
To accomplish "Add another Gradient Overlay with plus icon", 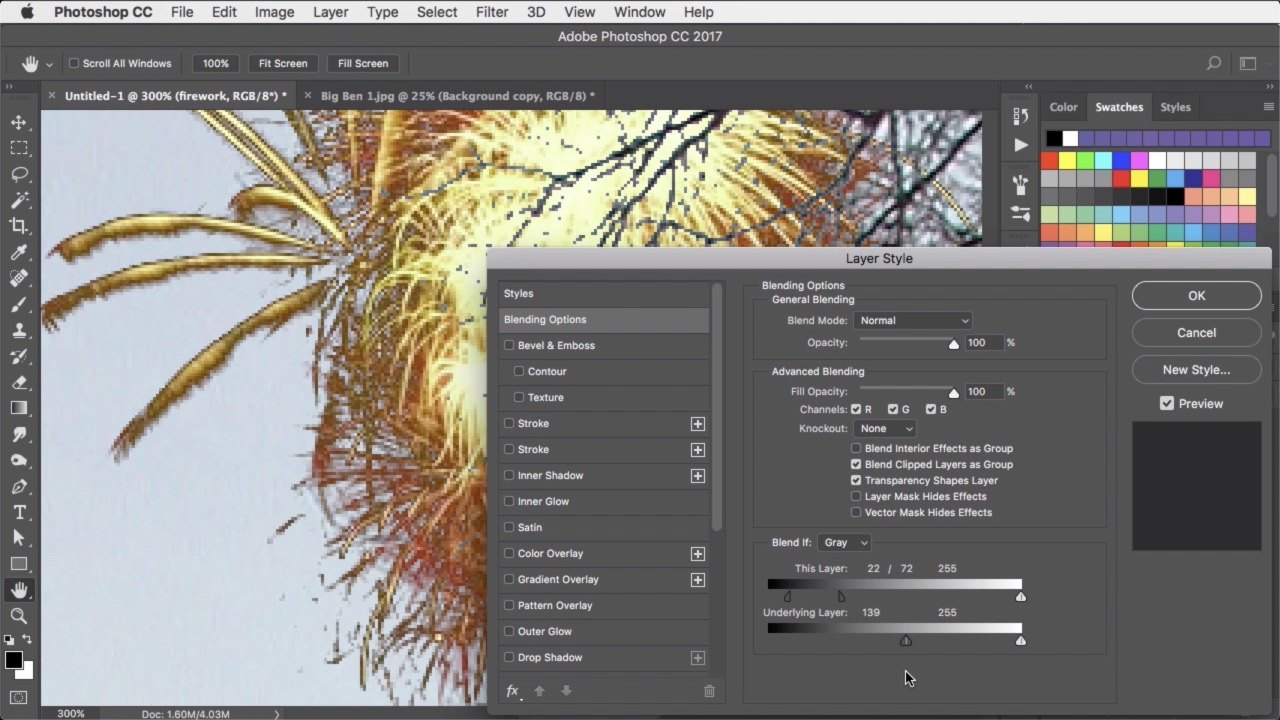I will (x=698, y=580).
